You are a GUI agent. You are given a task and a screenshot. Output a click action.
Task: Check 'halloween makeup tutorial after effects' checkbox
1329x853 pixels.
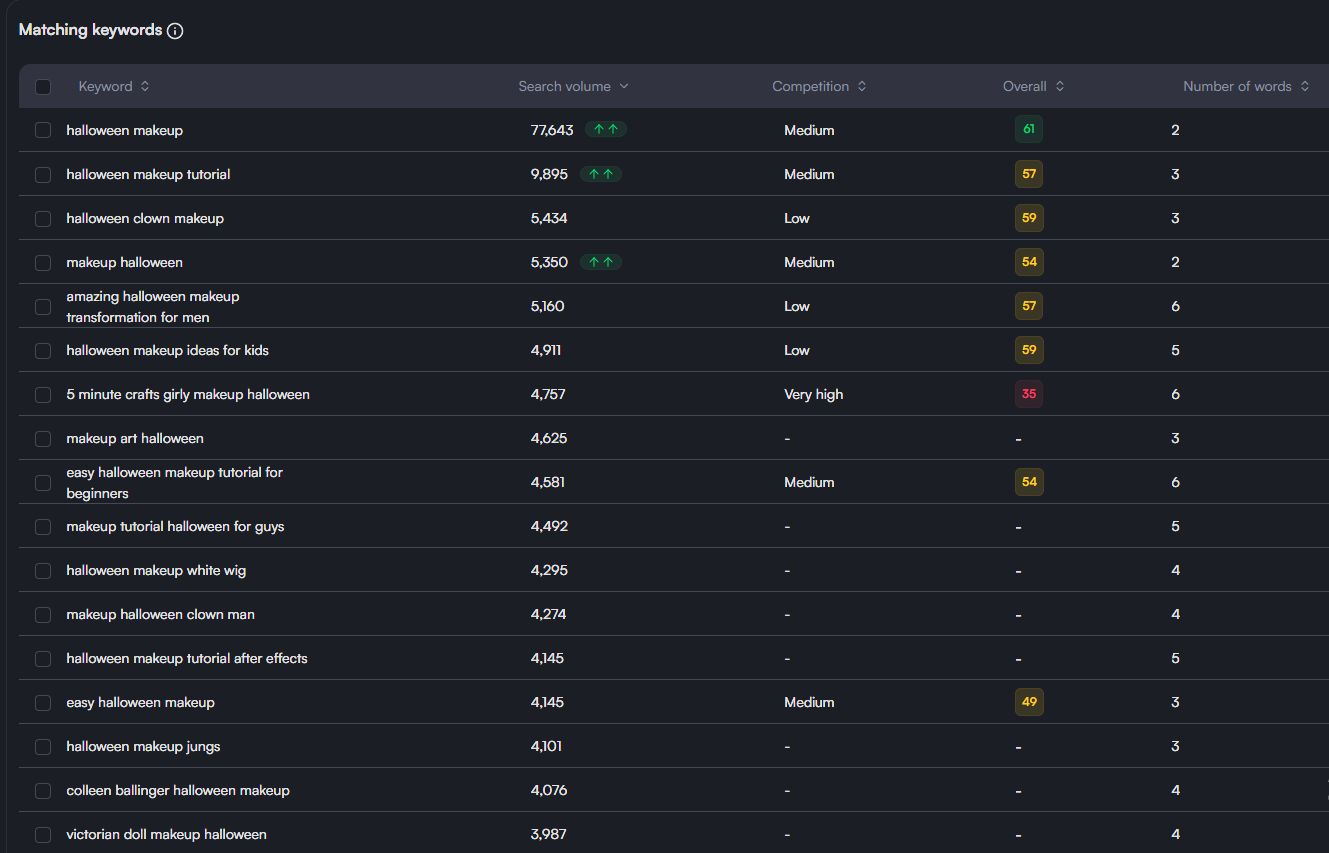point(43,659)
